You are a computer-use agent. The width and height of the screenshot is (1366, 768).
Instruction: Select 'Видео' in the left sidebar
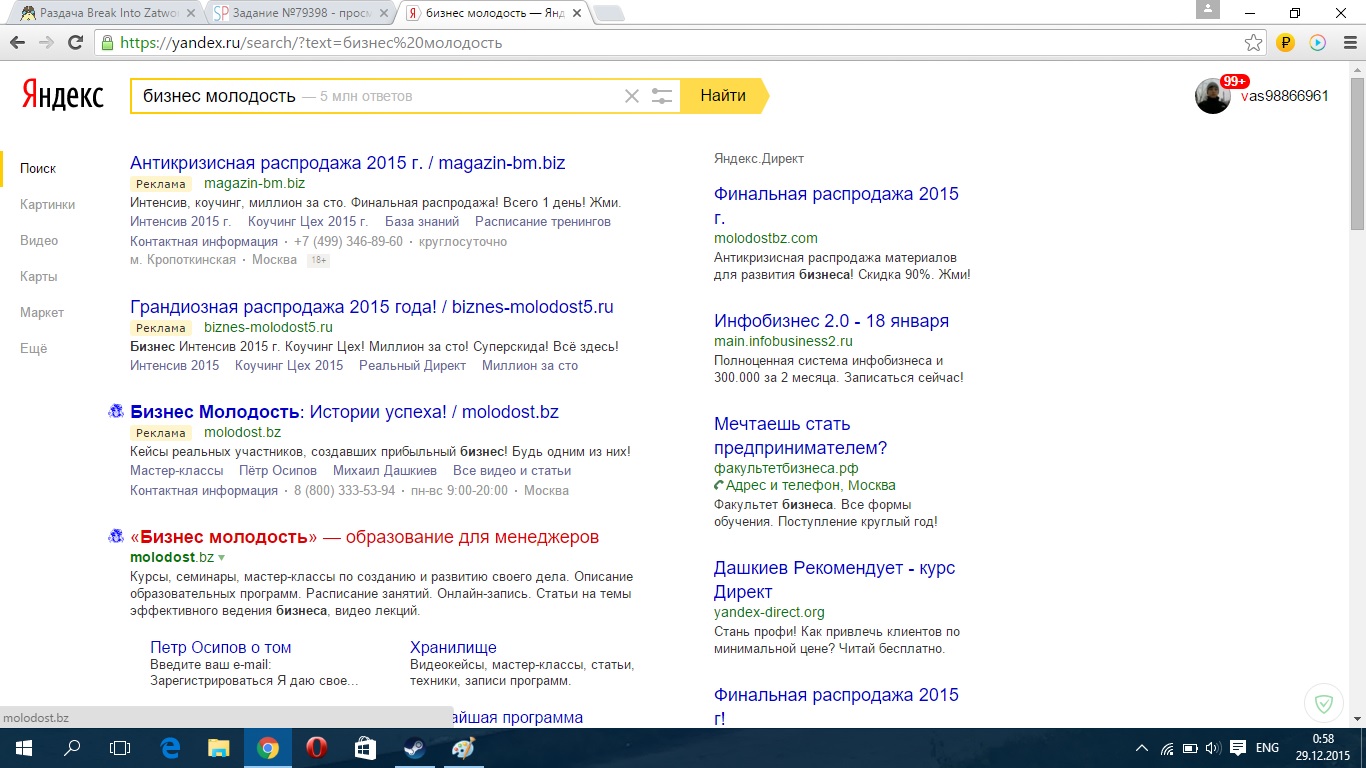39,241
